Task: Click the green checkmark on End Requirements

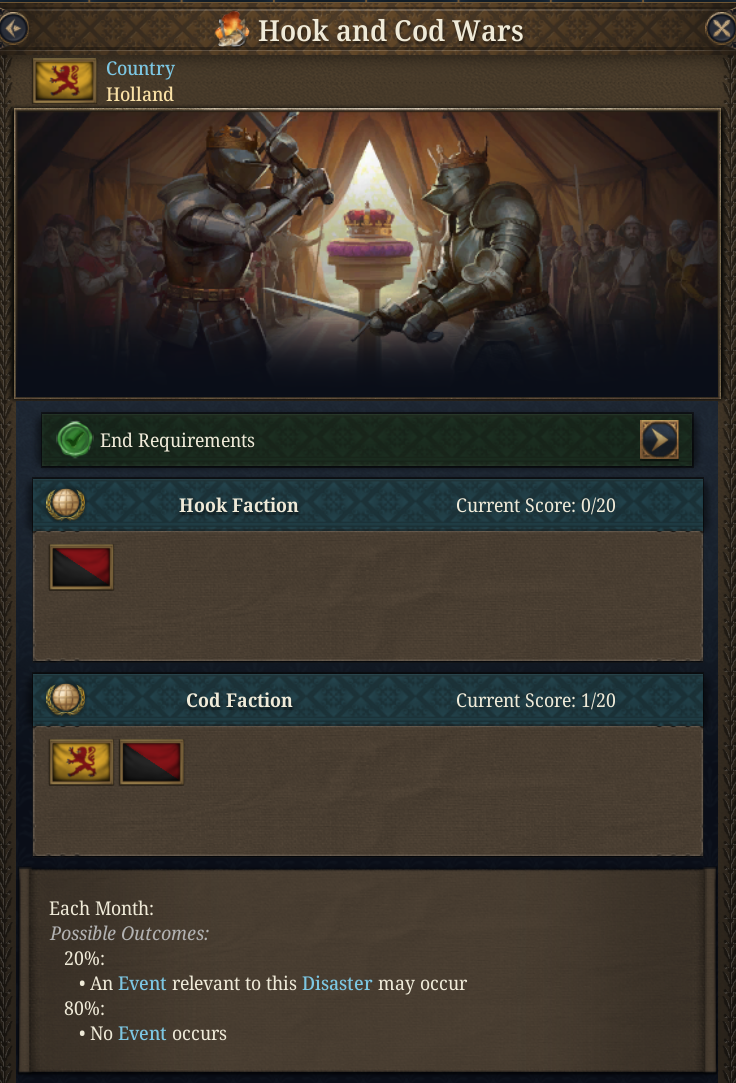Action: (x=74, y=438)
